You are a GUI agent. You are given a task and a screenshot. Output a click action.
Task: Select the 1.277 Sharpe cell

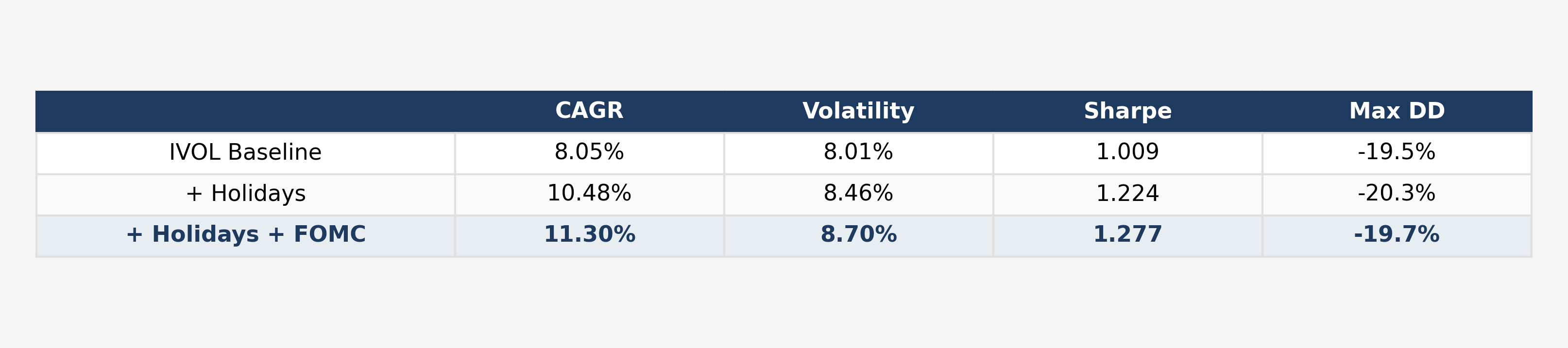1128,235
